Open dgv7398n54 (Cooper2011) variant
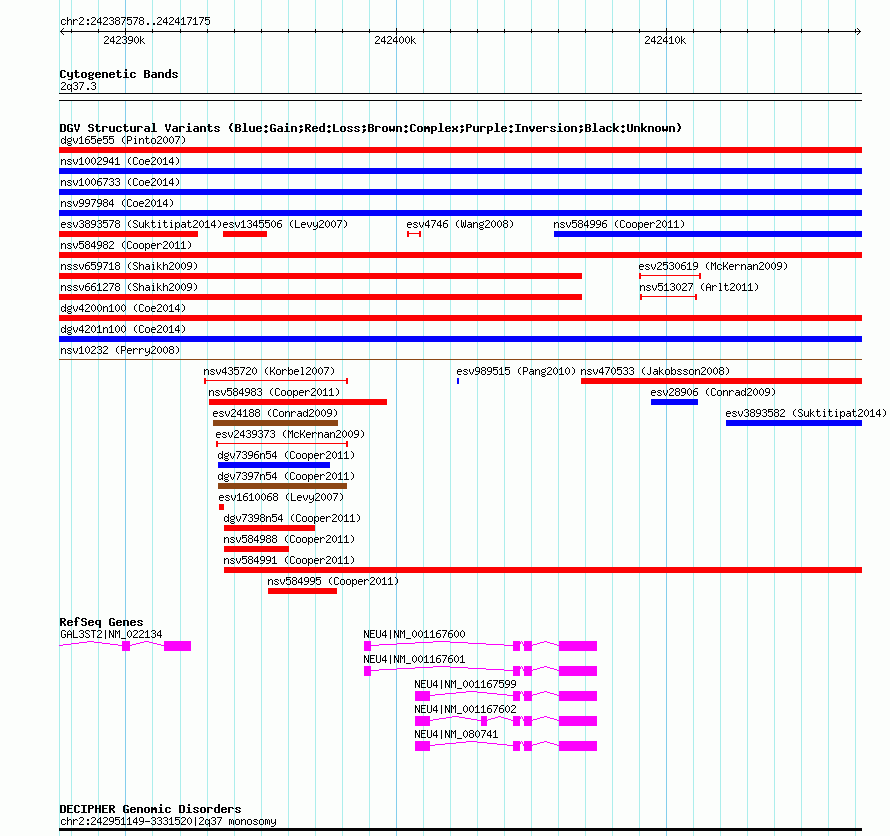Viewport: 890px width, 836px height. click(x=292, y=518)
